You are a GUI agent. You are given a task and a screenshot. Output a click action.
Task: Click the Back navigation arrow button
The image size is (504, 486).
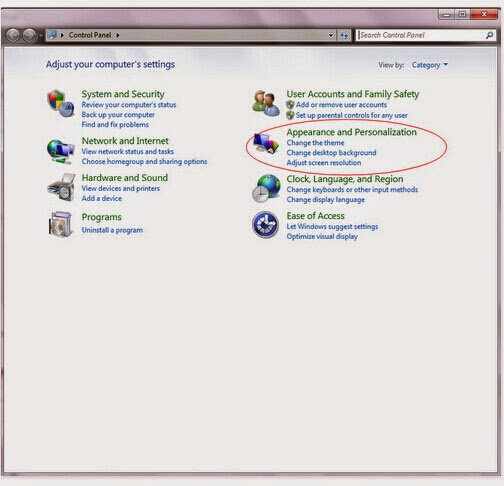click(x=13, y=35)
